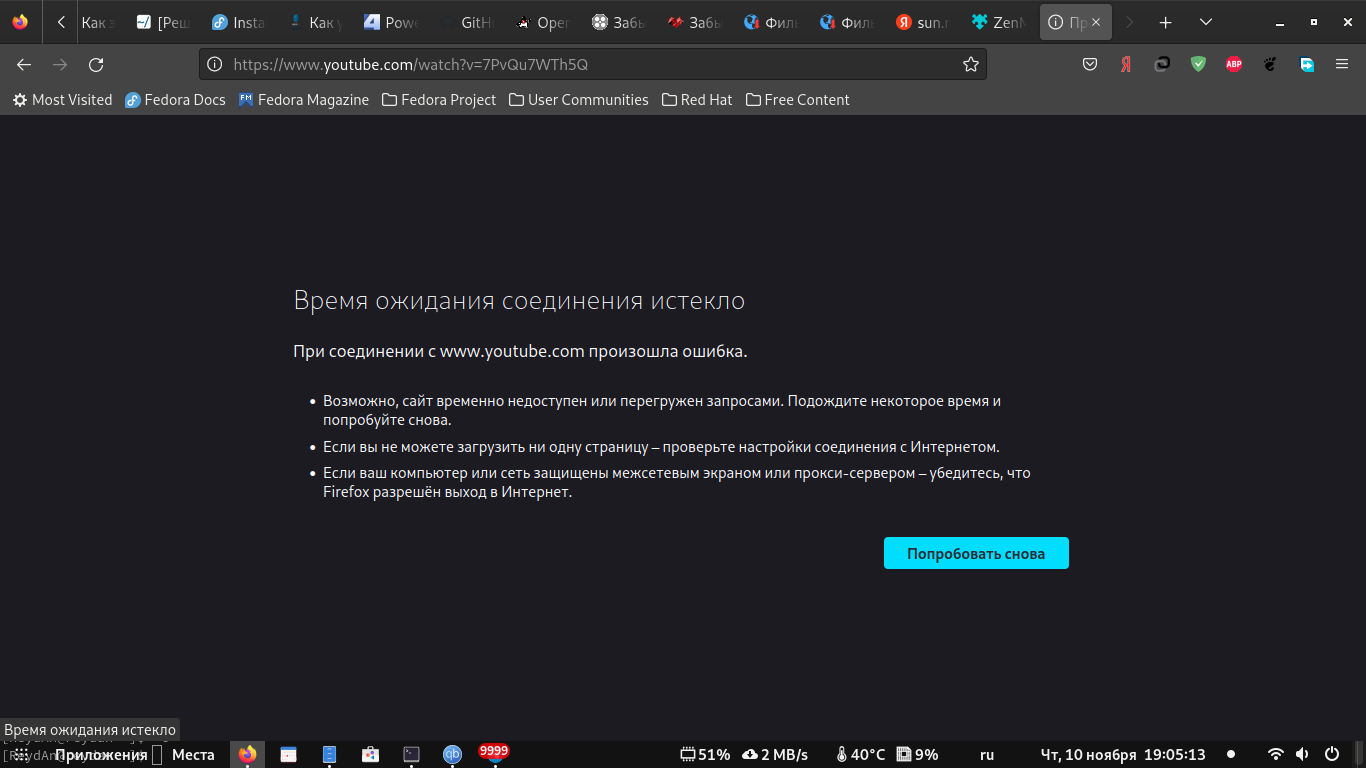This screenshot has width=1366, height=768.
Task: Reload the current page
Action: click(x=96, y=65)
